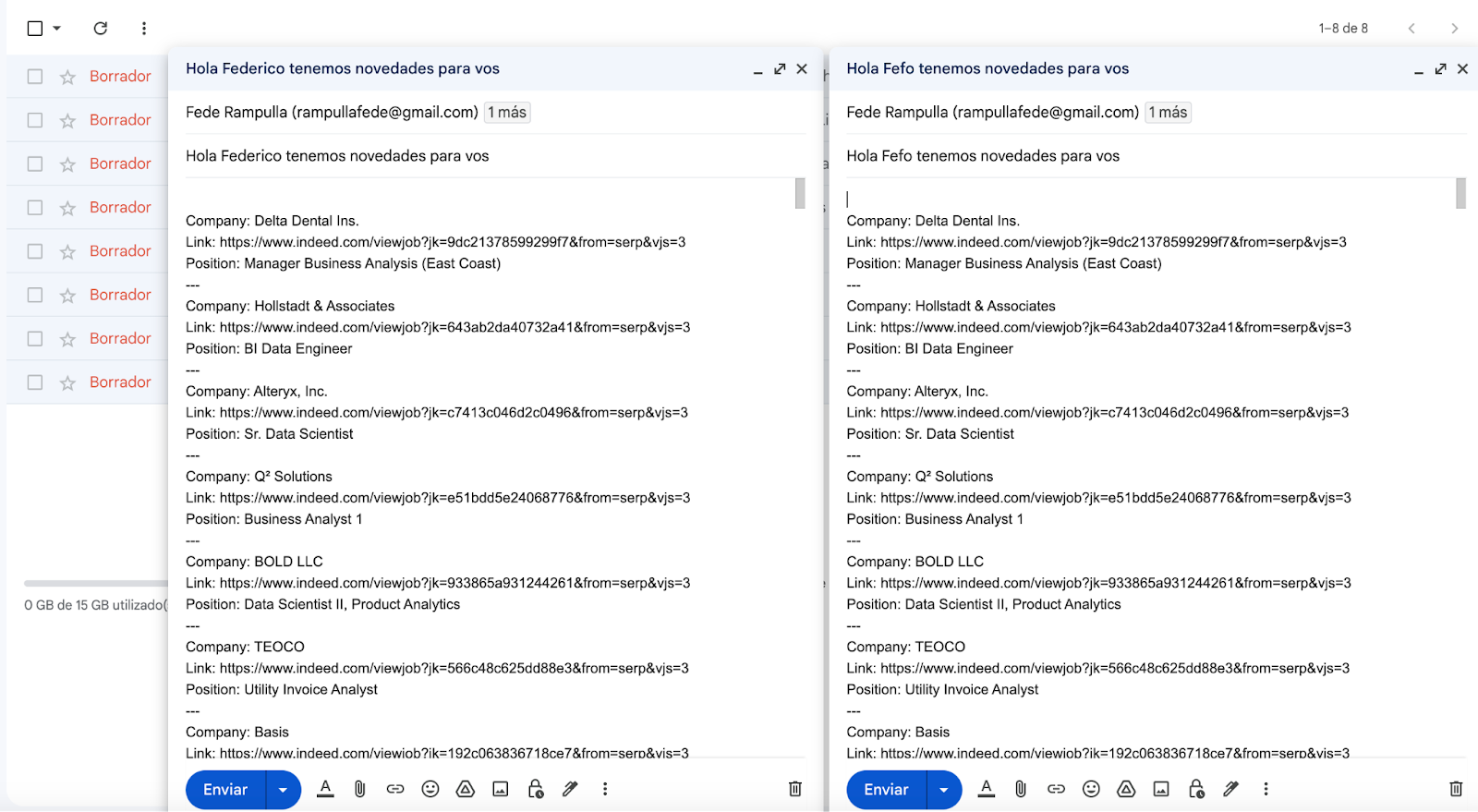Open more options menu in the Hola Fefo draft

[1266, 789]
